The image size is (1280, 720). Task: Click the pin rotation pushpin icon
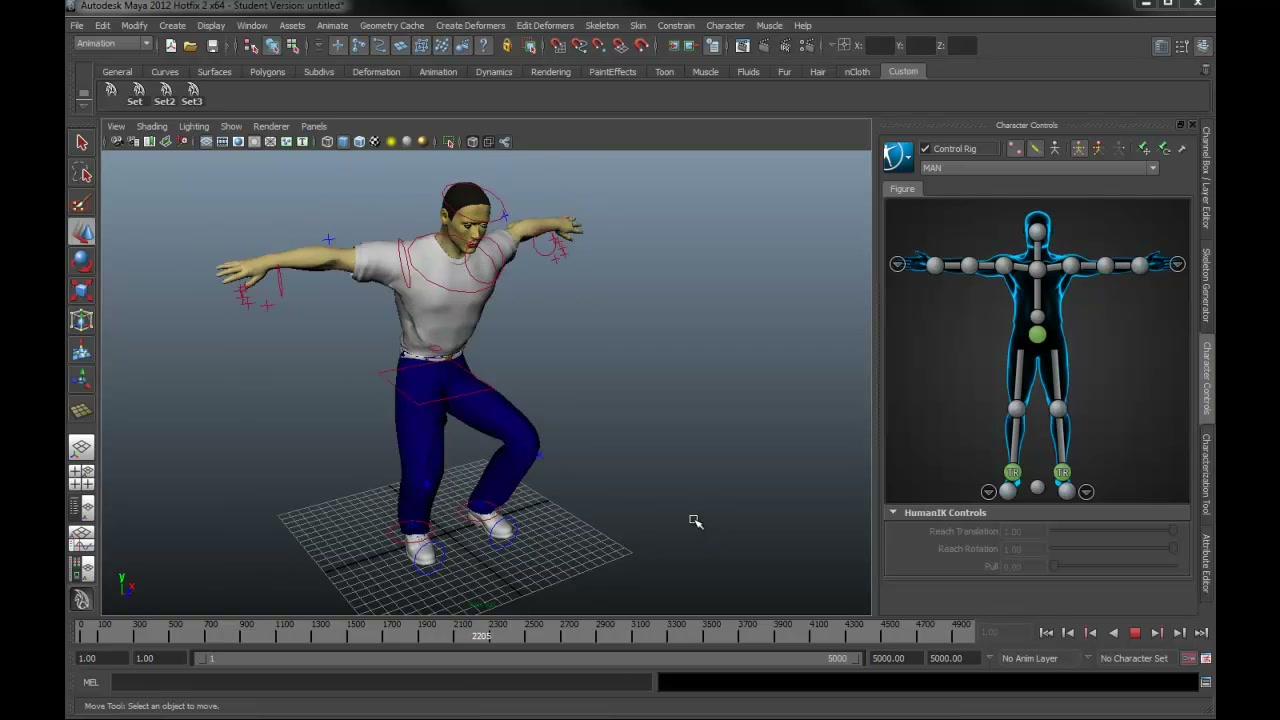point(1164,149)
